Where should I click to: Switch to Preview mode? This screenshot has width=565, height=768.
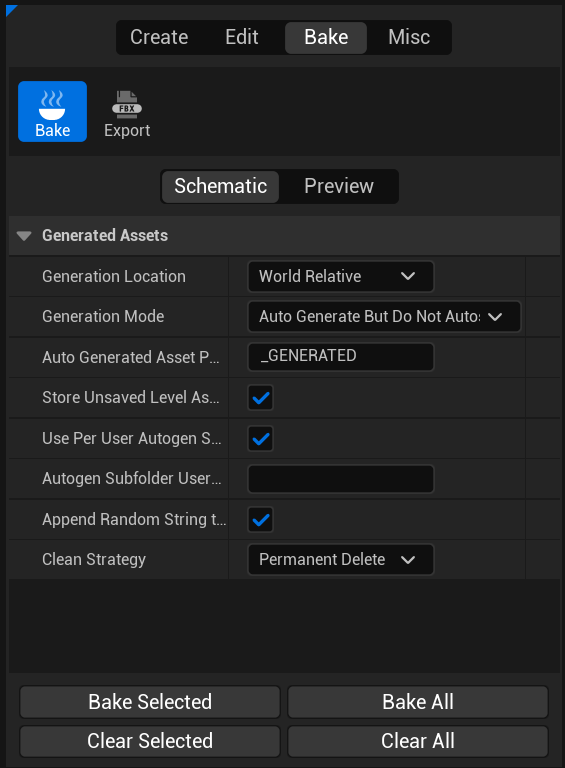tap(339, 186)
